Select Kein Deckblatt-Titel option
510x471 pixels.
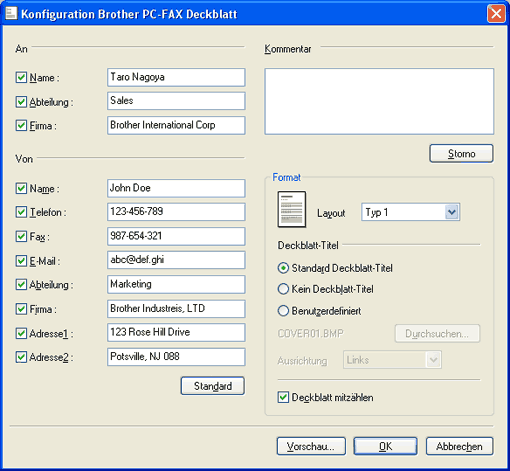click(283, 289)
